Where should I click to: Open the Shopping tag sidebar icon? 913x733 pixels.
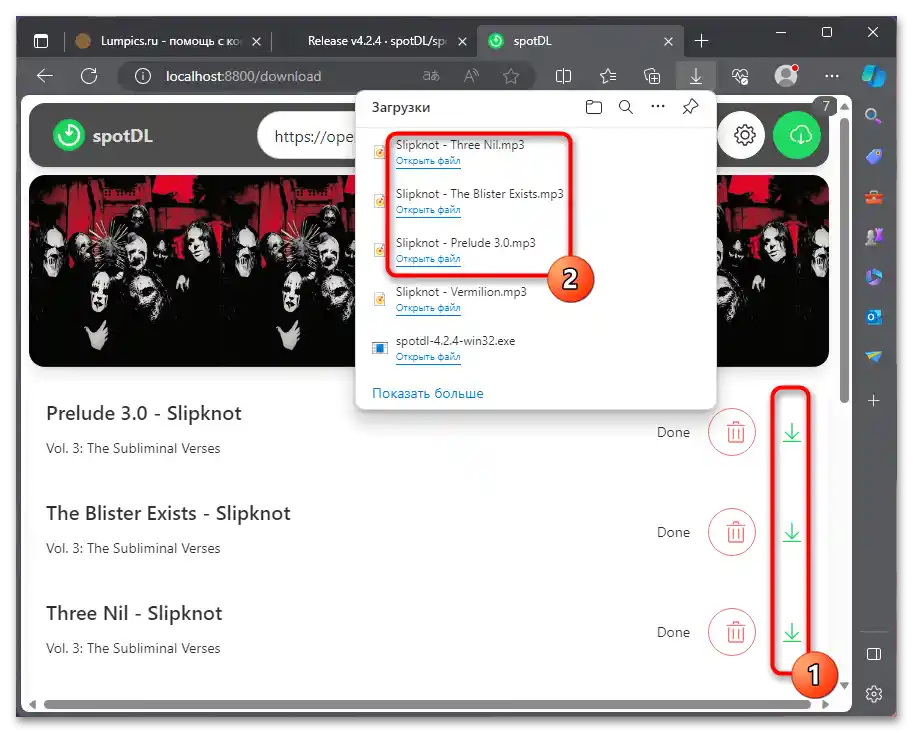(x=873, y=156)
